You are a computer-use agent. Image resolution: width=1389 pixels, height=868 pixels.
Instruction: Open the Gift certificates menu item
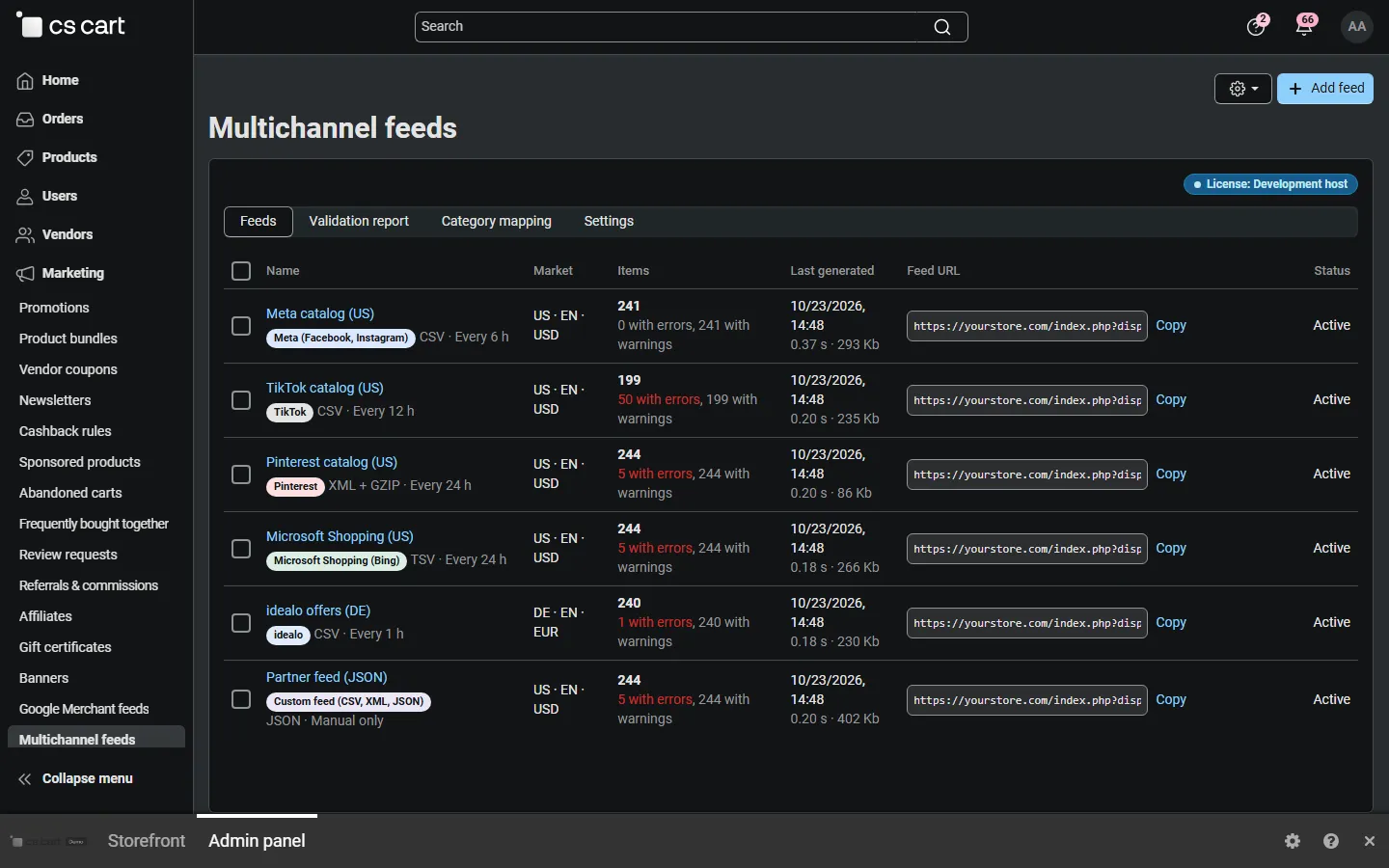pos(66,647)
